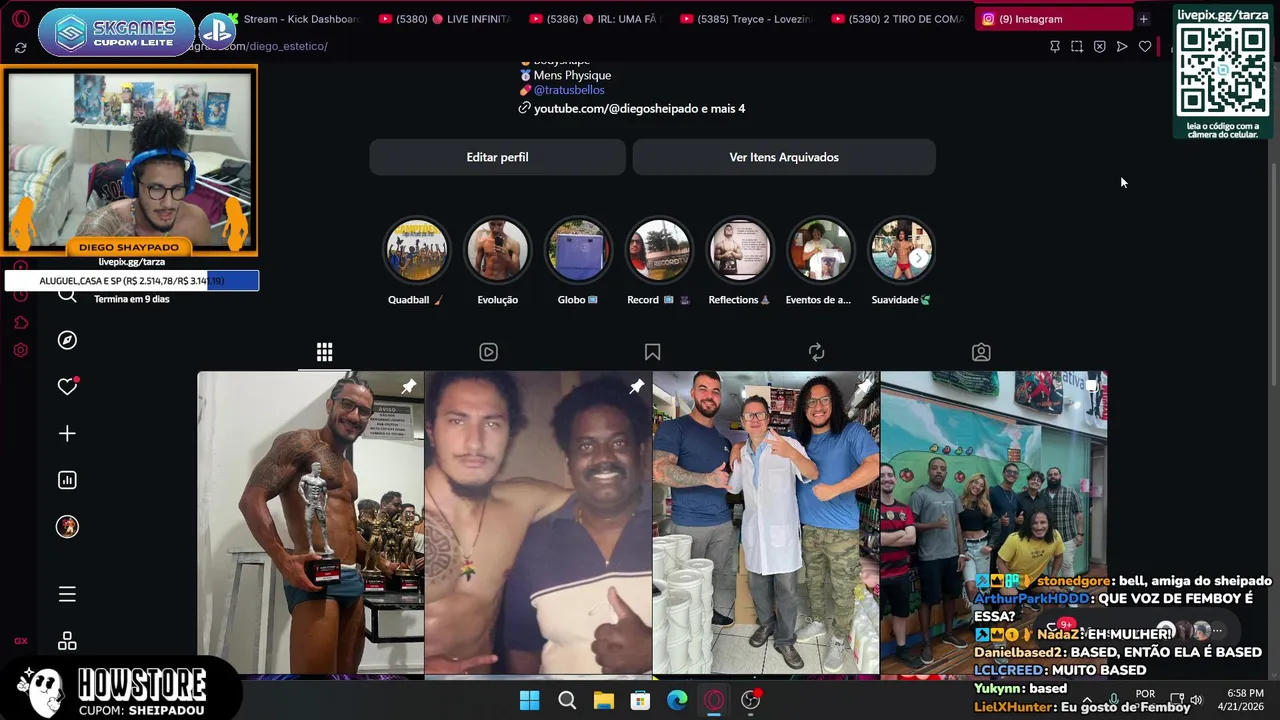Switch to the LIVE INFINITA YouTube tab

446,19
